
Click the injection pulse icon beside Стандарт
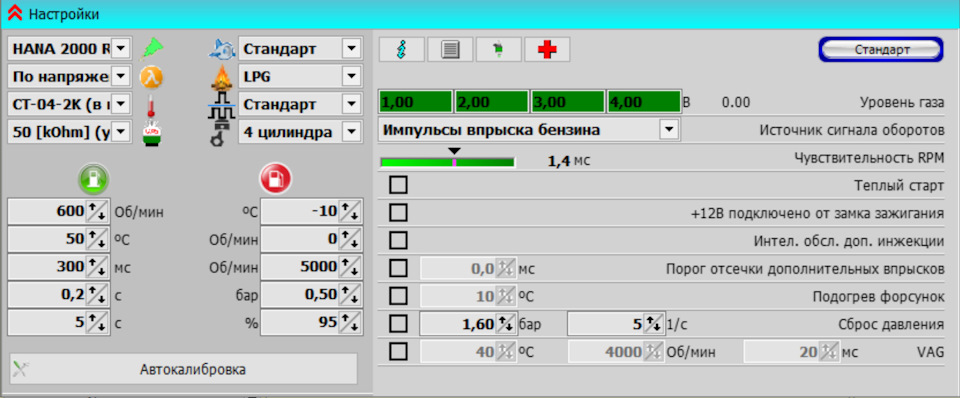(222, 105)
